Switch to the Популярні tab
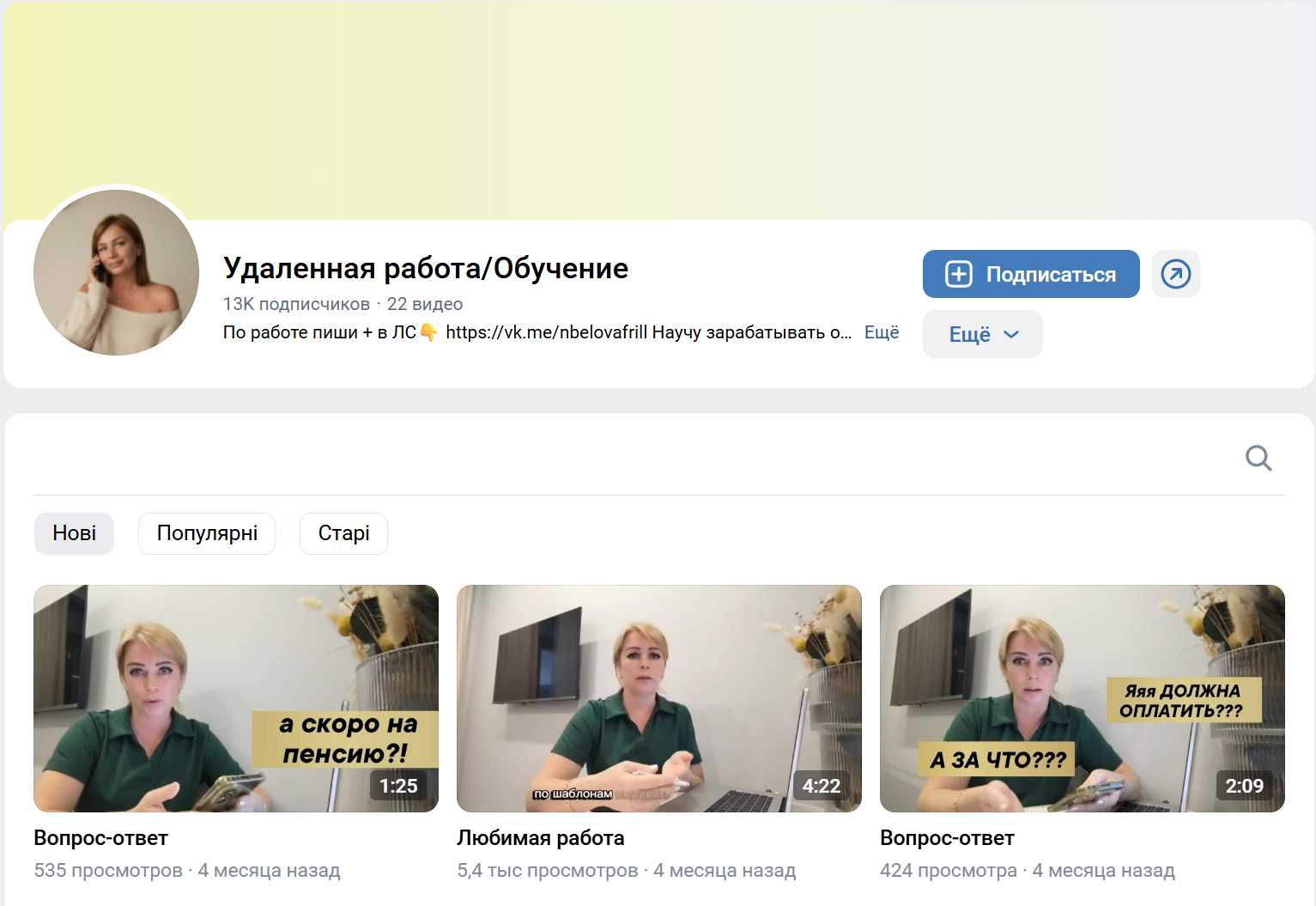This screenshot has height=906, width=1316. coord(207,533)
